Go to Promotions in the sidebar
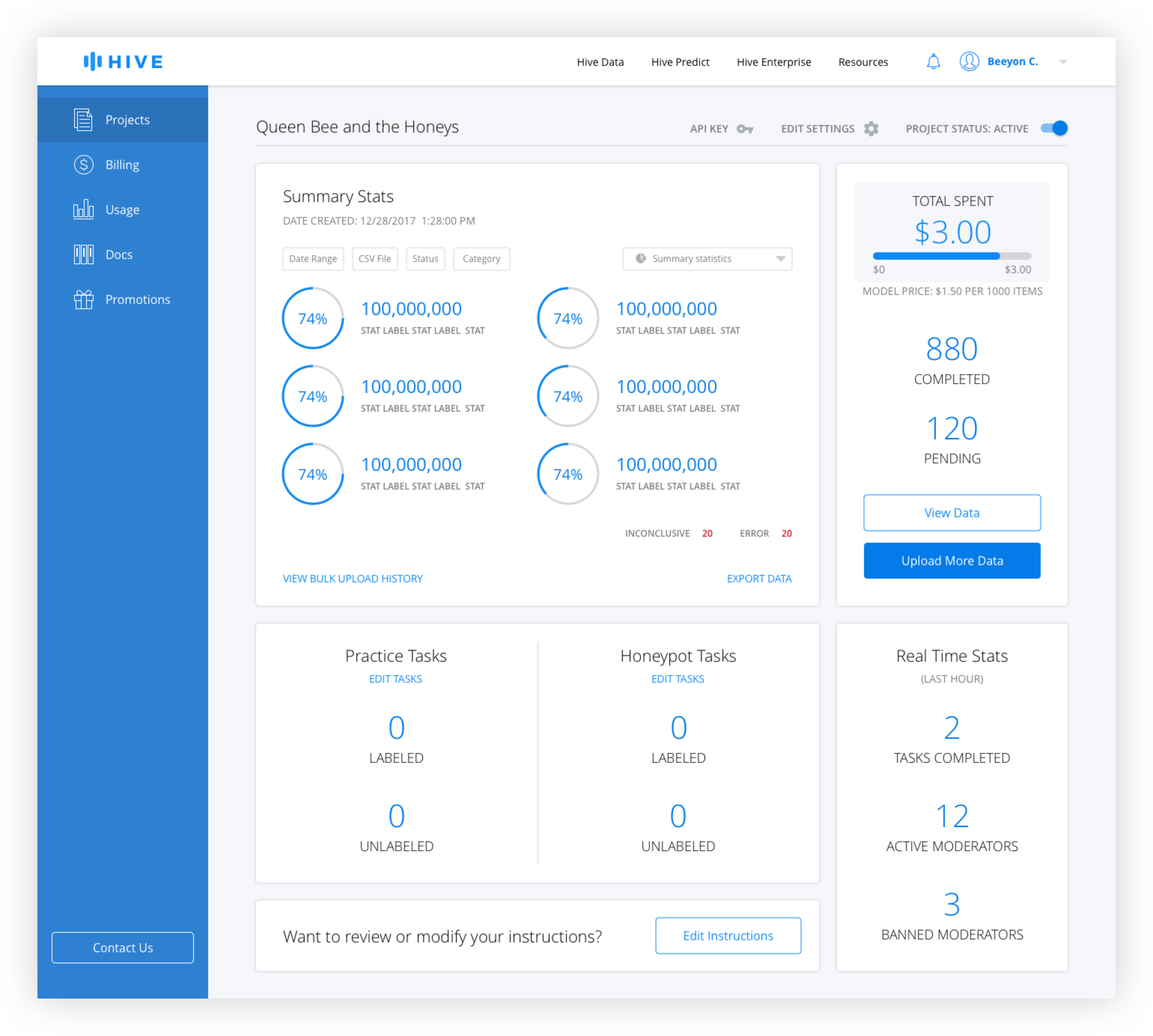The image size is (1153, 1036). [x=122, y=299]
